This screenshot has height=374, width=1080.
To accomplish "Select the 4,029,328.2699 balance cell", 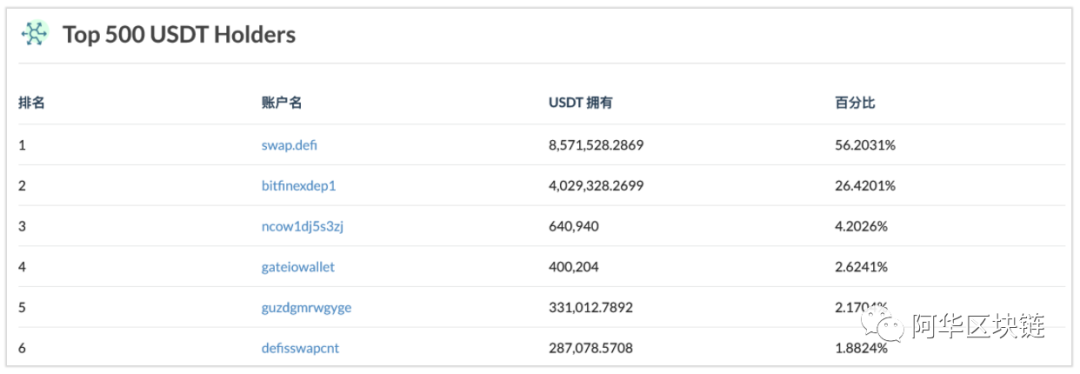I will 596,186.
